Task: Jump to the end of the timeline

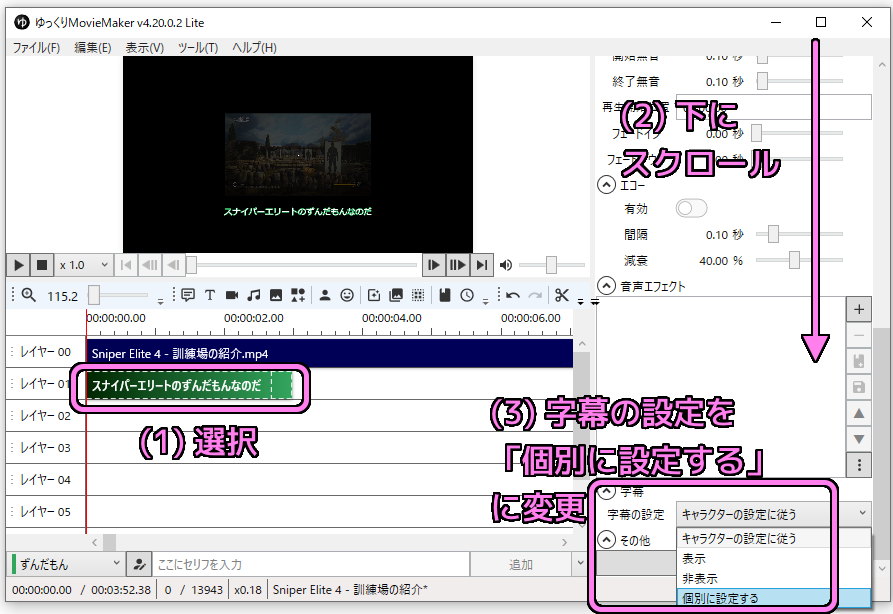Action: [482, 265]
